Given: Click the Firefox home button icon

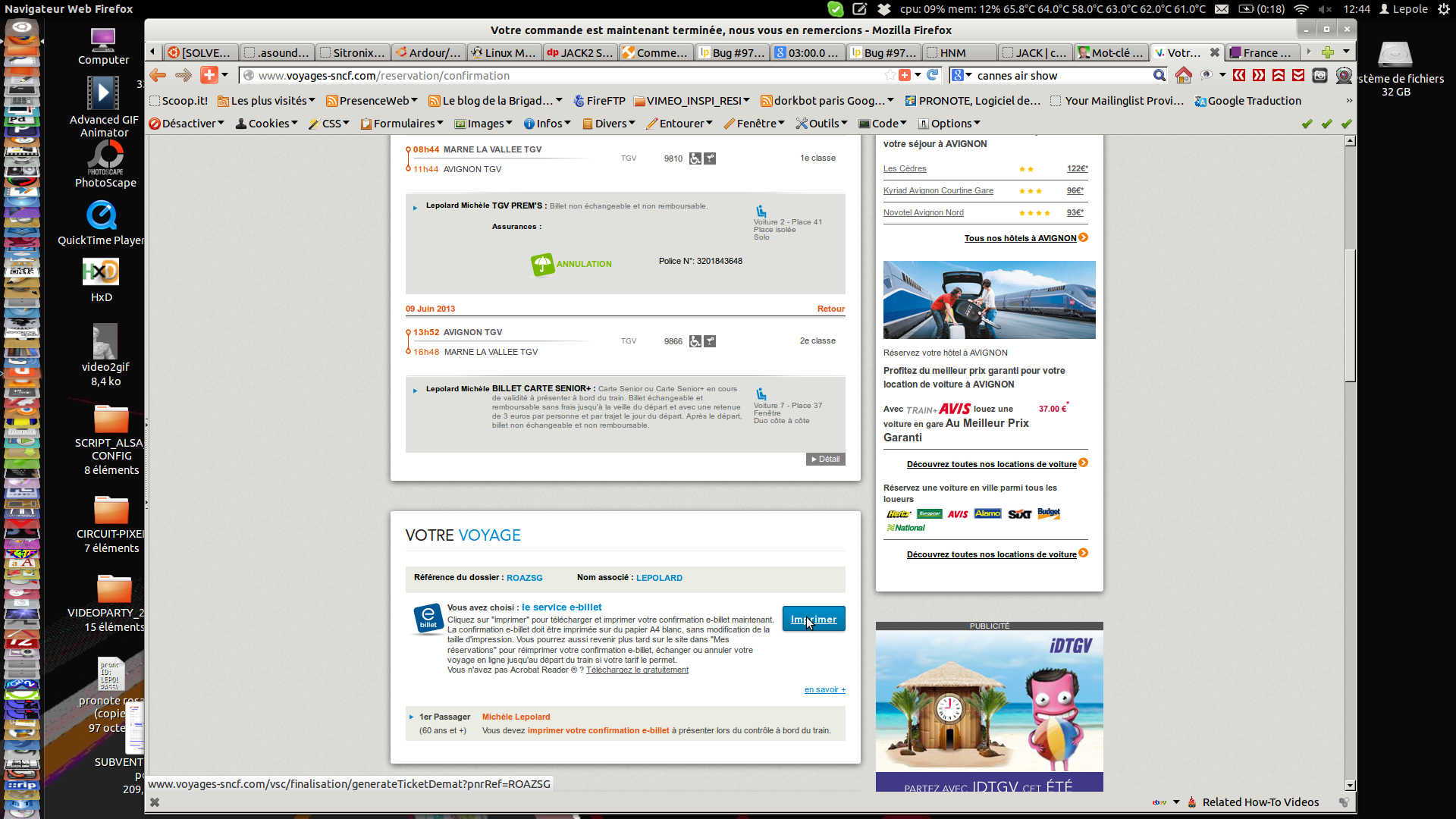Looking at the screenshot, I should pos(1183,75).
